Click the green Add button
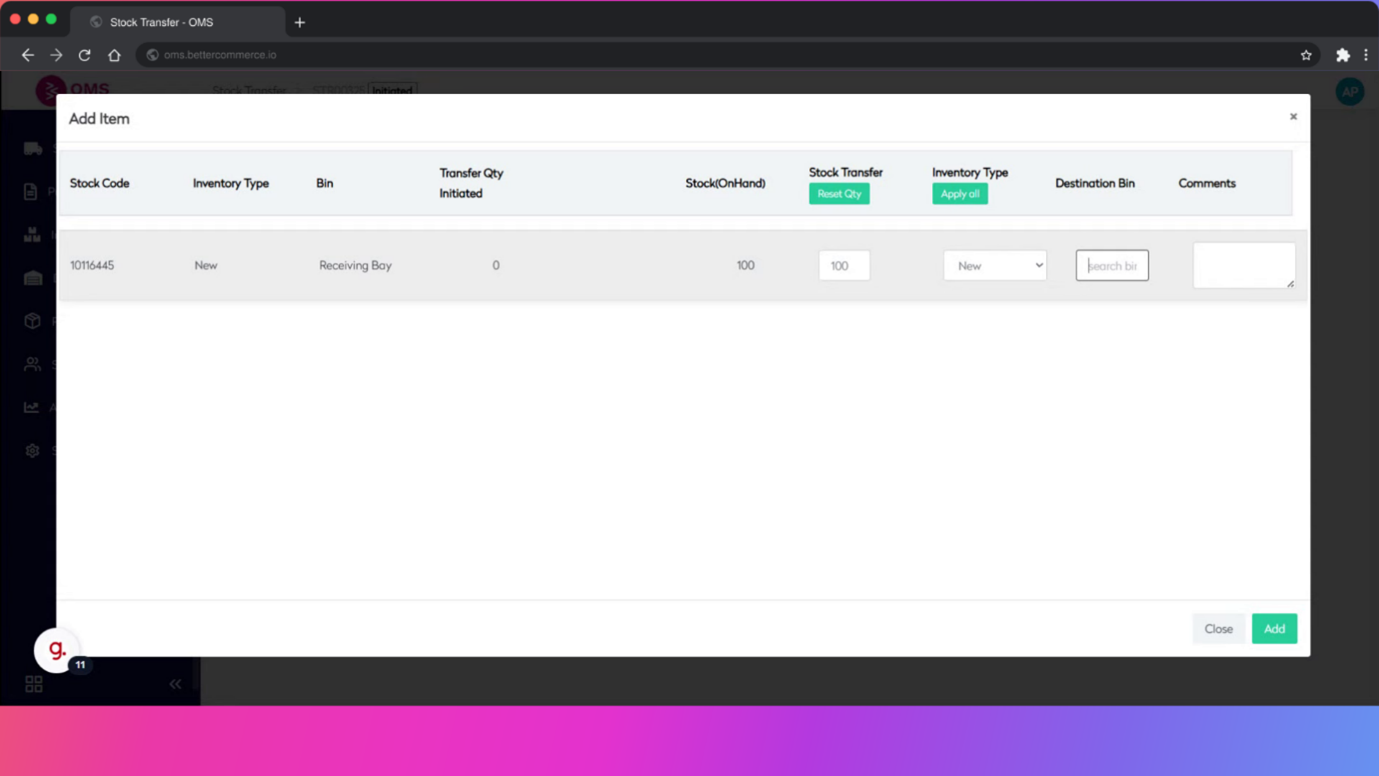The width and height of the screenshot is (1379, 776). pyautogui.click(x=1274, y=629)
